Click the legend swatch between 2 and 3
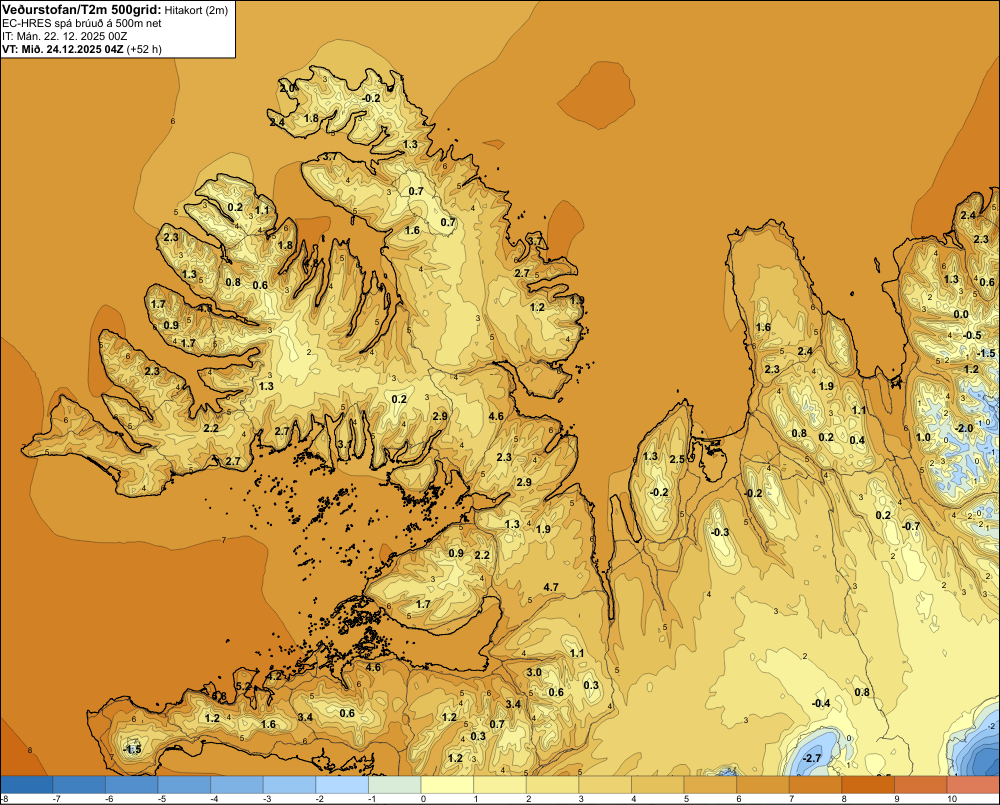Viewport: 1000px width, 805px height. click(x=553, y=785)
